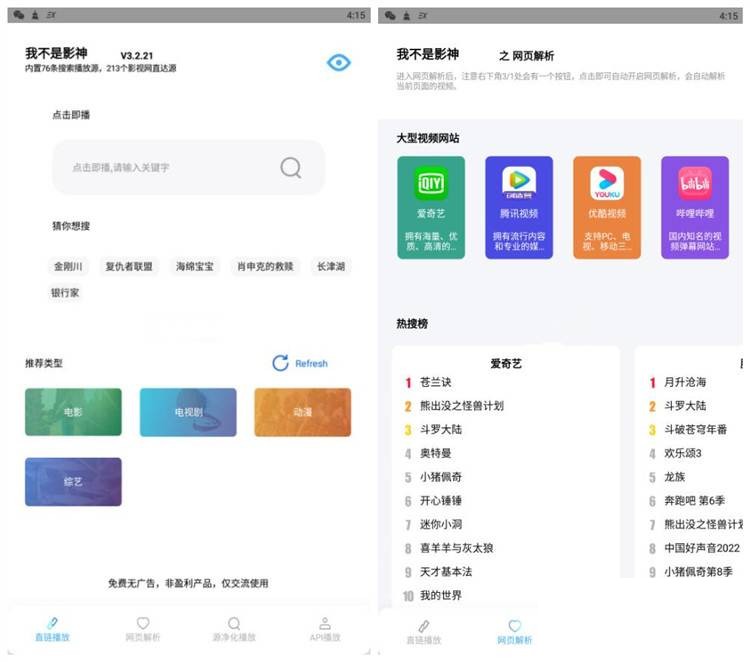Click the 腾讯视频 card label
This screenshot has height=662, width=750.
click(x=519, y=213)
